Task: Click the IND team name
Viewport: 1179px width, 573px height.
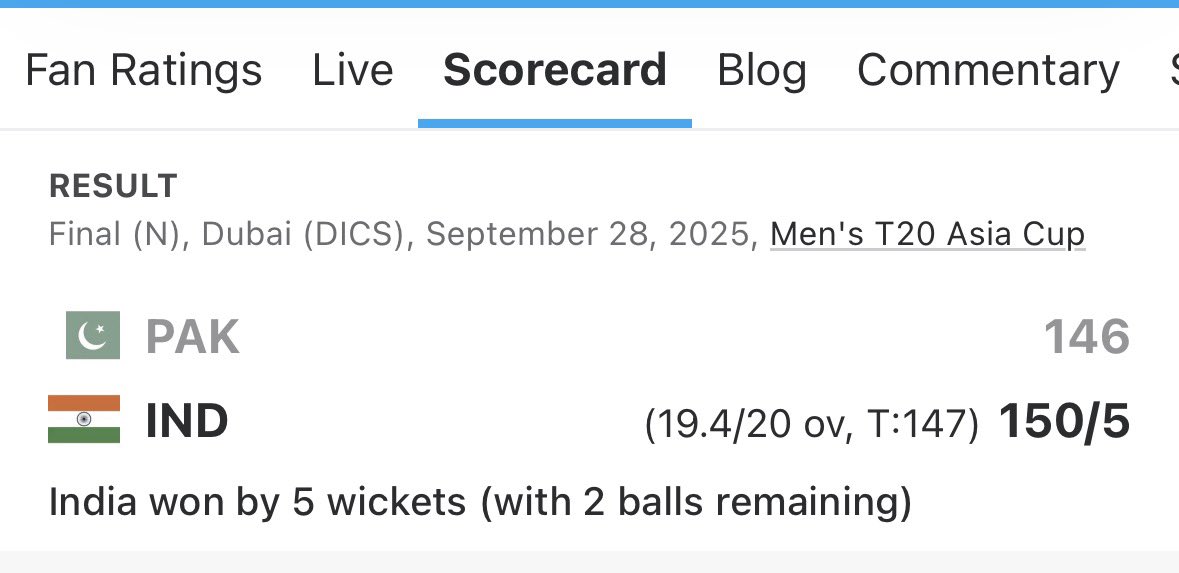Action: click(186, 420)
